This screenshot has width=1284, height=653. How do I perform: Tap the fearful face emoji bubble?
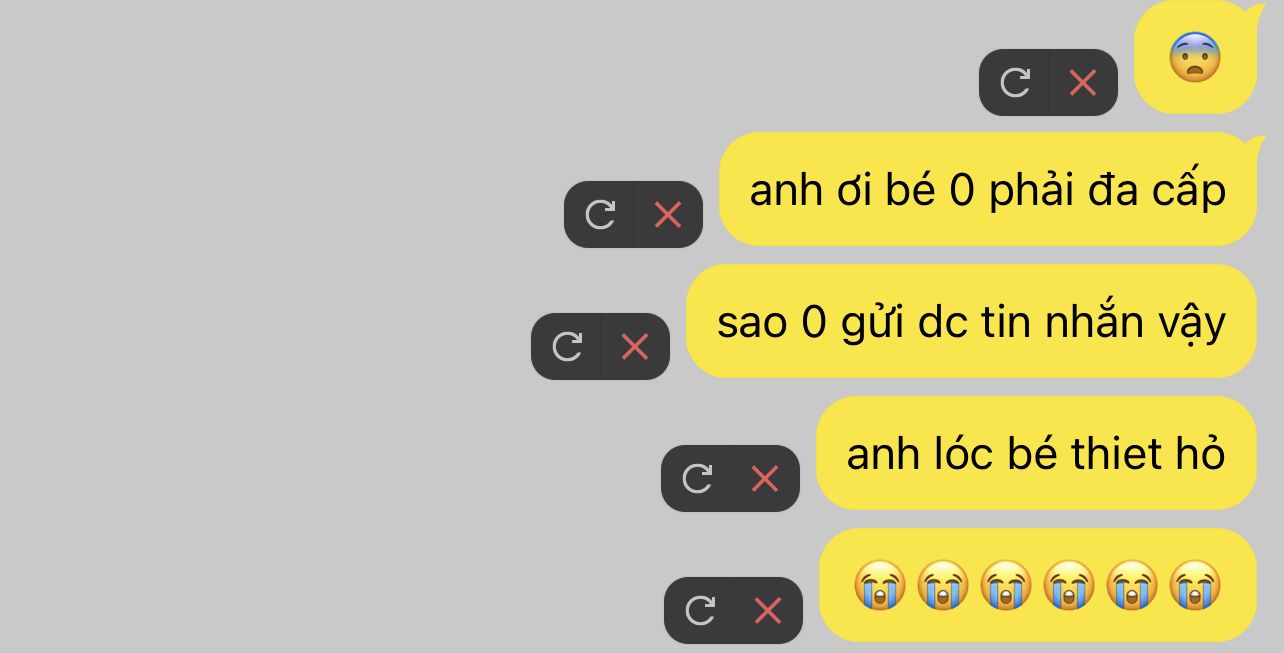pos(1196,58)
